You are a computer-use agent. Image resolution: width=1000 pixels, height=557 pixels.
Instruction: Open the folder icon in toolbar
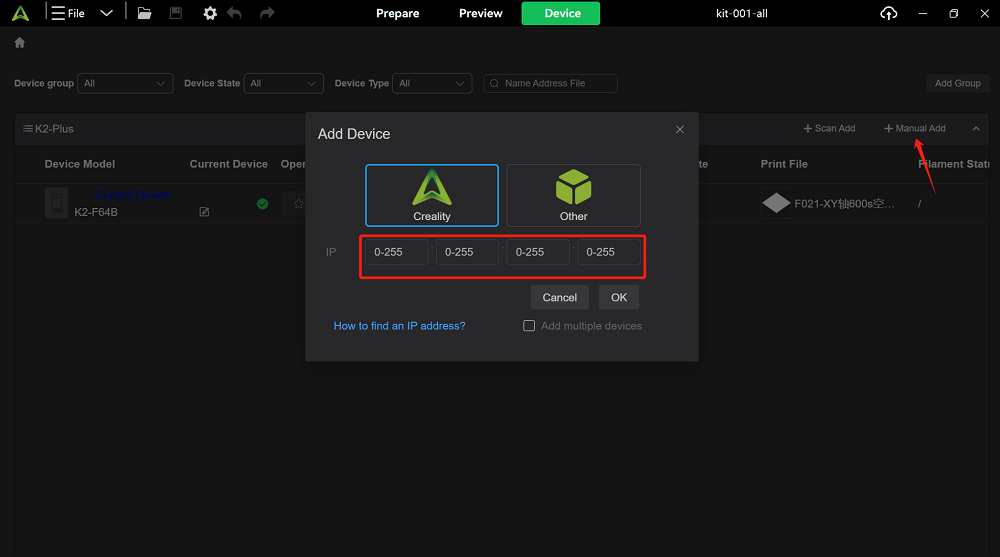click(x=144, y=13)
